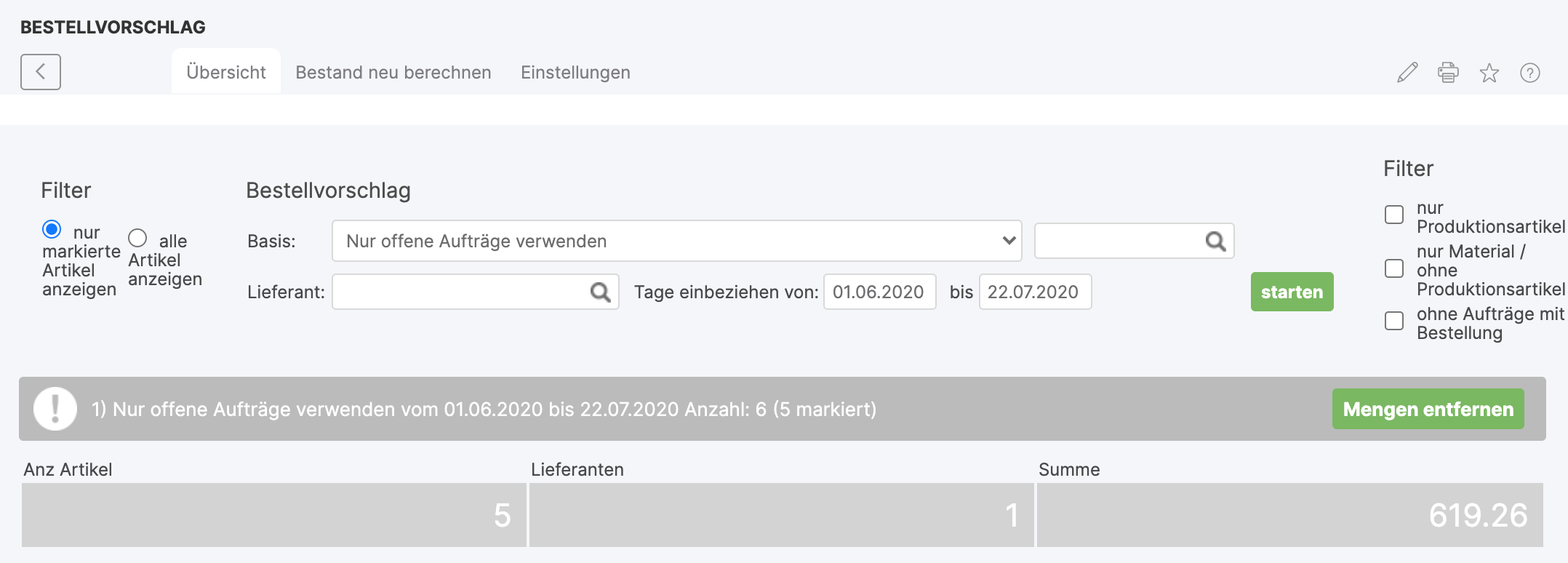The width and height of the screenshot is (1568, 563).
Task: Mark page as favorite with star icon
Action: (x=1489, y=73)
